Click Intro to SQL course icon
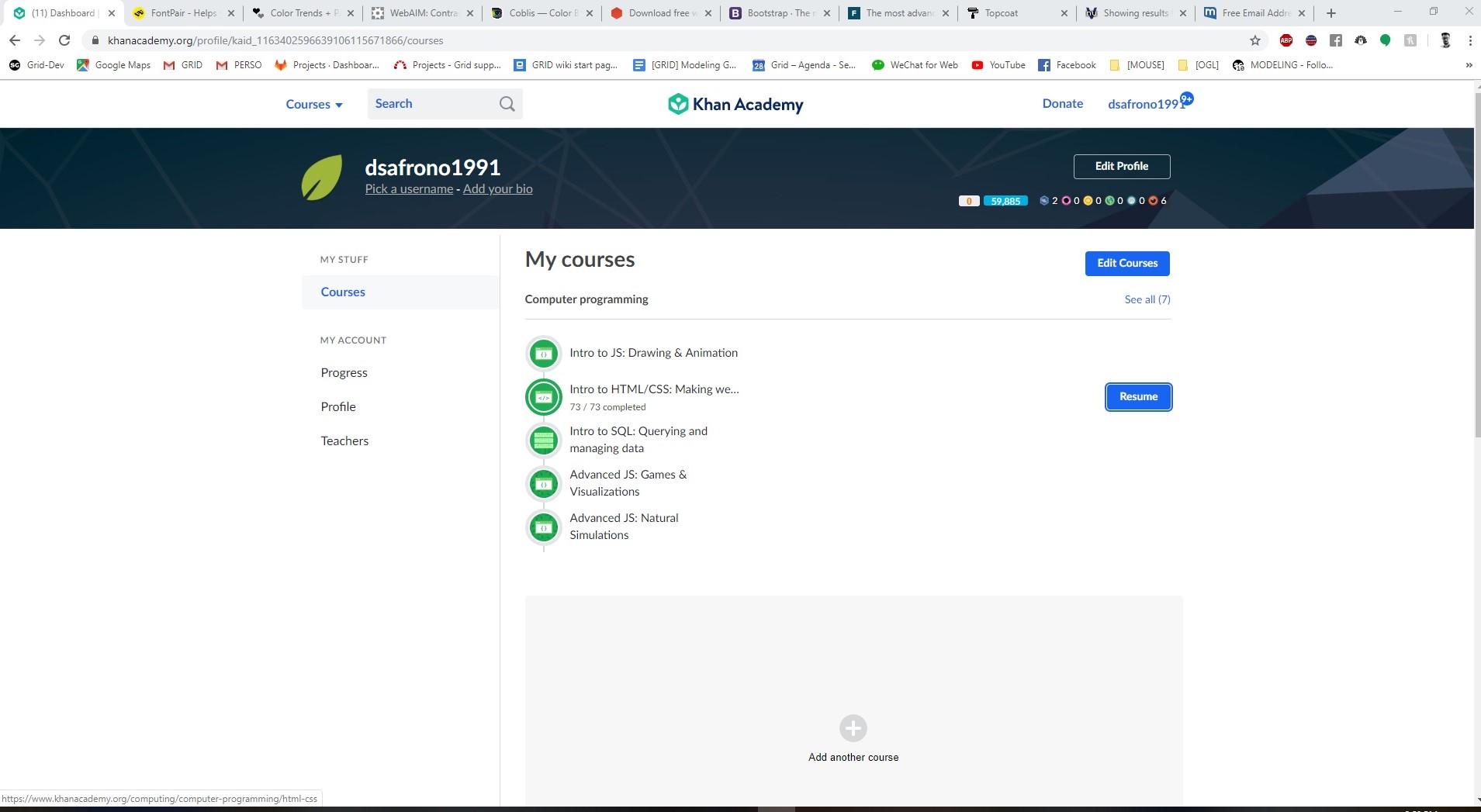 click(x=544, y=441)
